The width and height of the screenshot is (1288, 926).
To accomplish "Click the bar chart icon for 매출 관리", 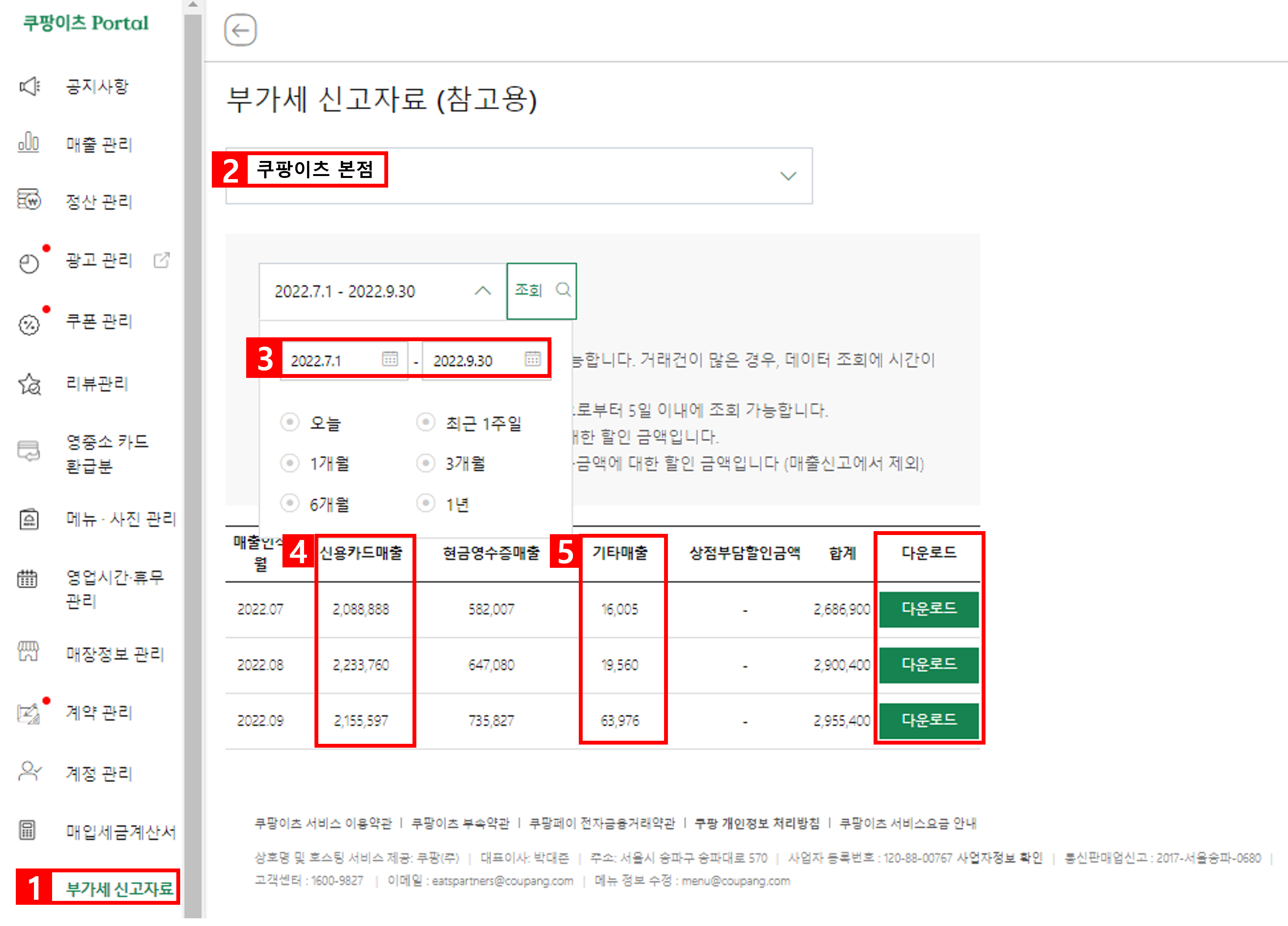I will pos(29,143).
